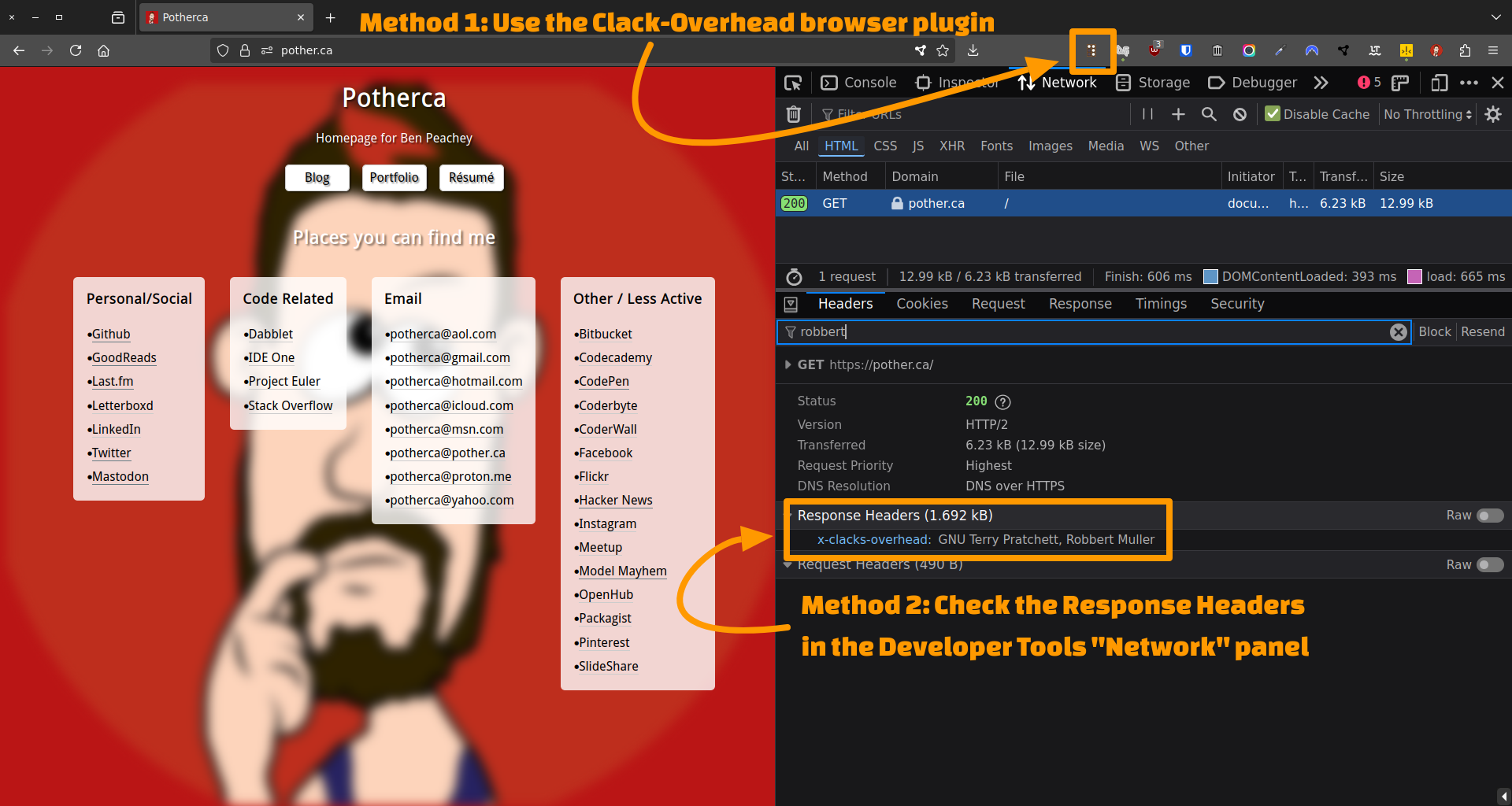Open the DevTools three-dot options menu

1469,83
